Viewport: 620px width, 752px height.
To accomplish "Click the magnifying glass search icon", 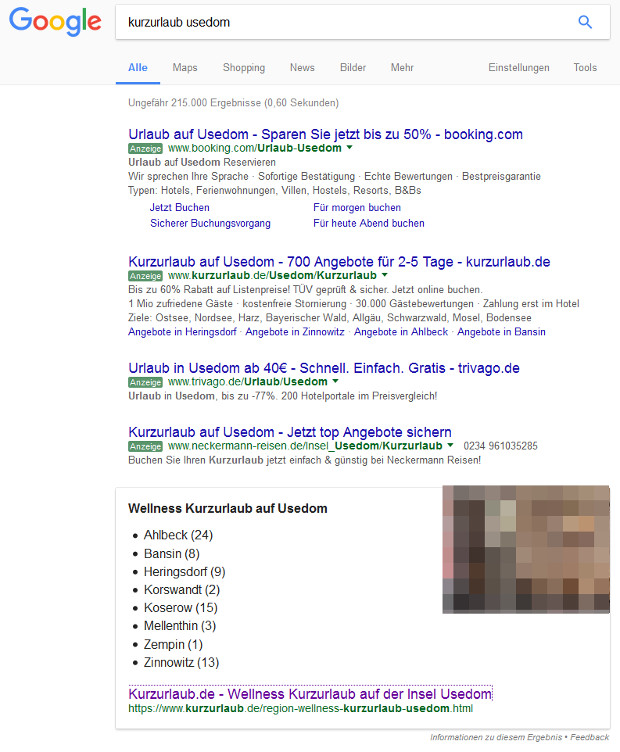I will [585, 22].
